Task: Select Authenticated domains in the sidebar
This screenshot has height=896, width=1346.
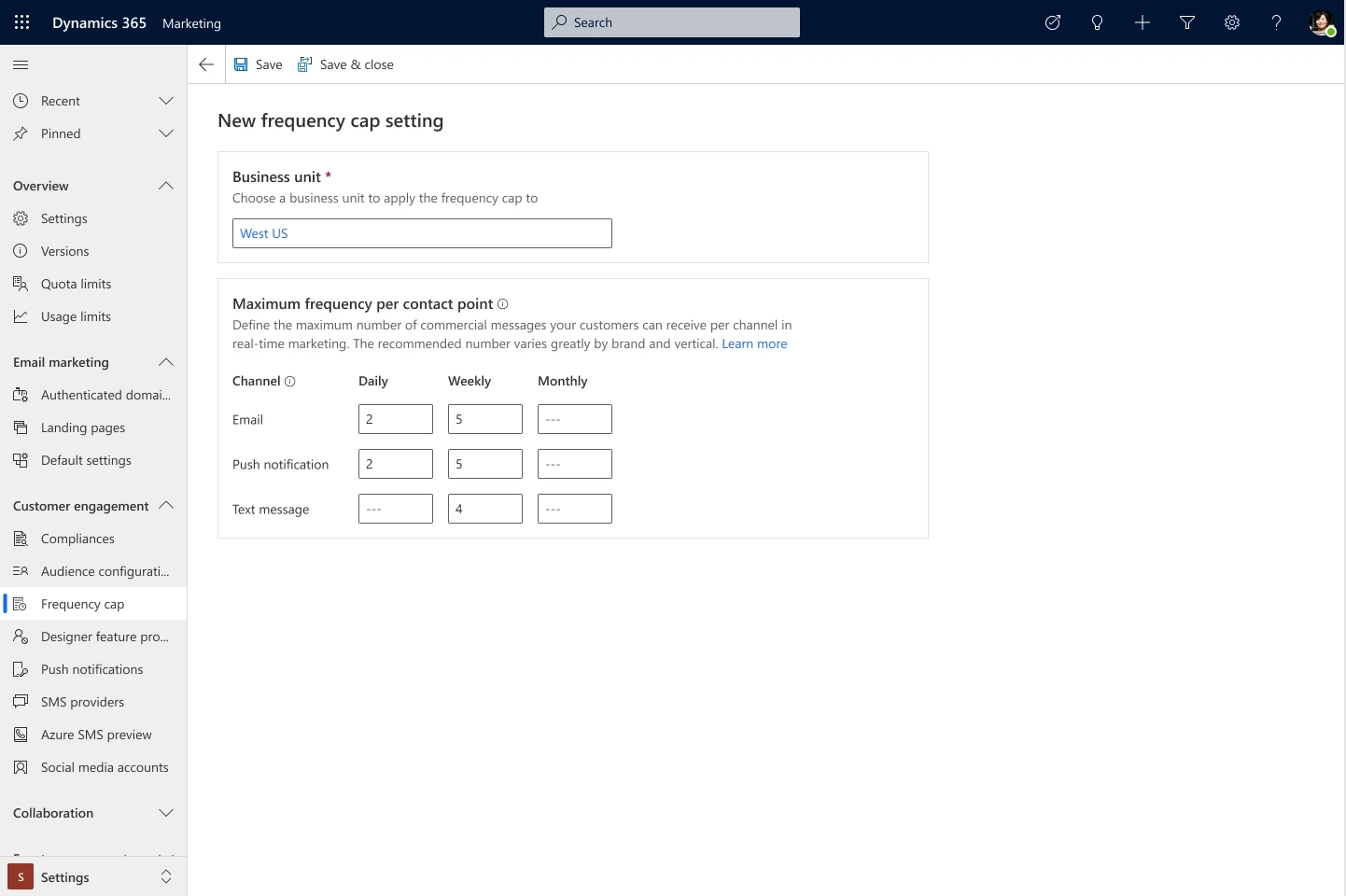Action: click(x=105, y=395)
